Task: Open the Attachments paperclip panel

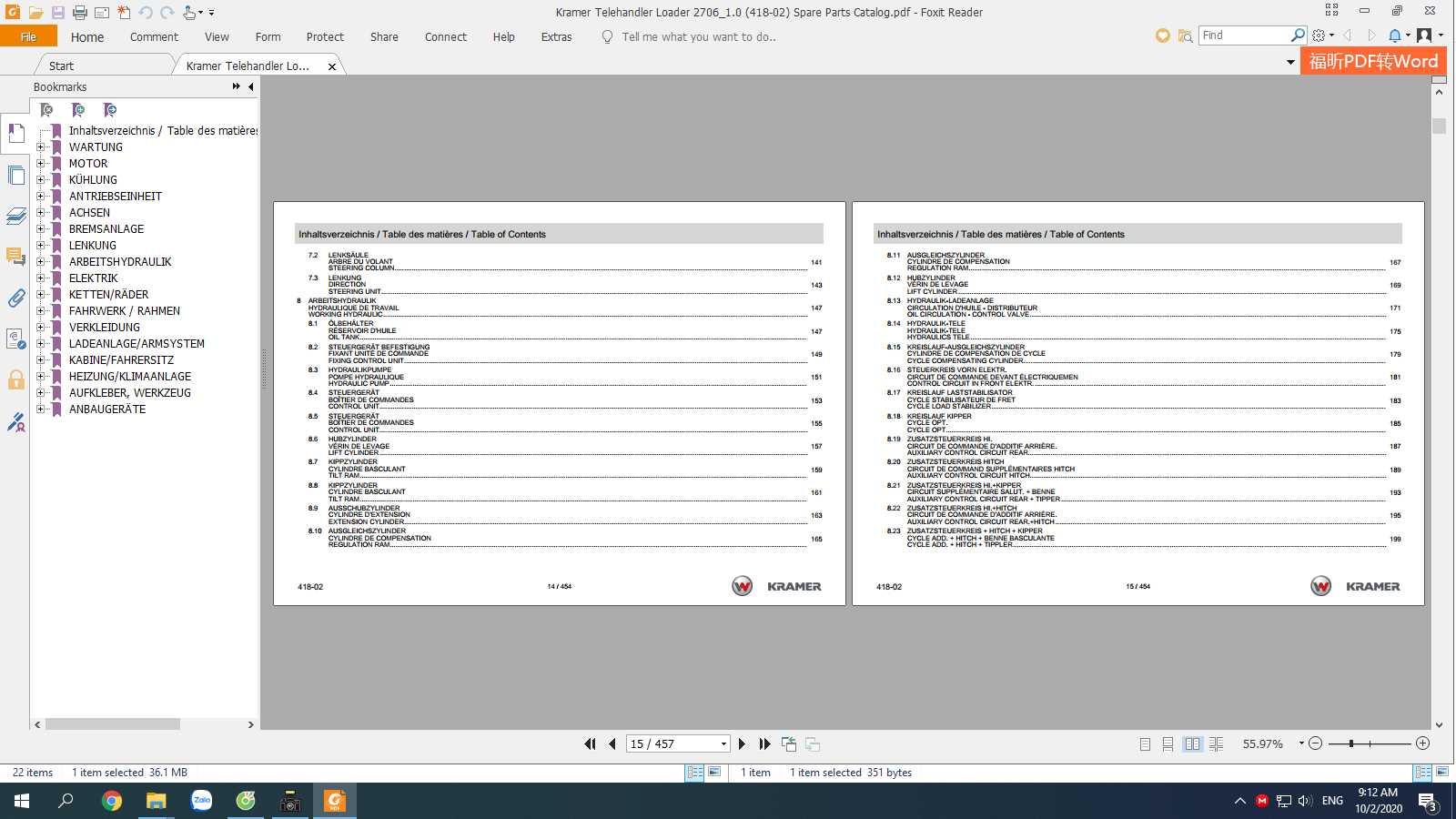Action: click(16, 298)
